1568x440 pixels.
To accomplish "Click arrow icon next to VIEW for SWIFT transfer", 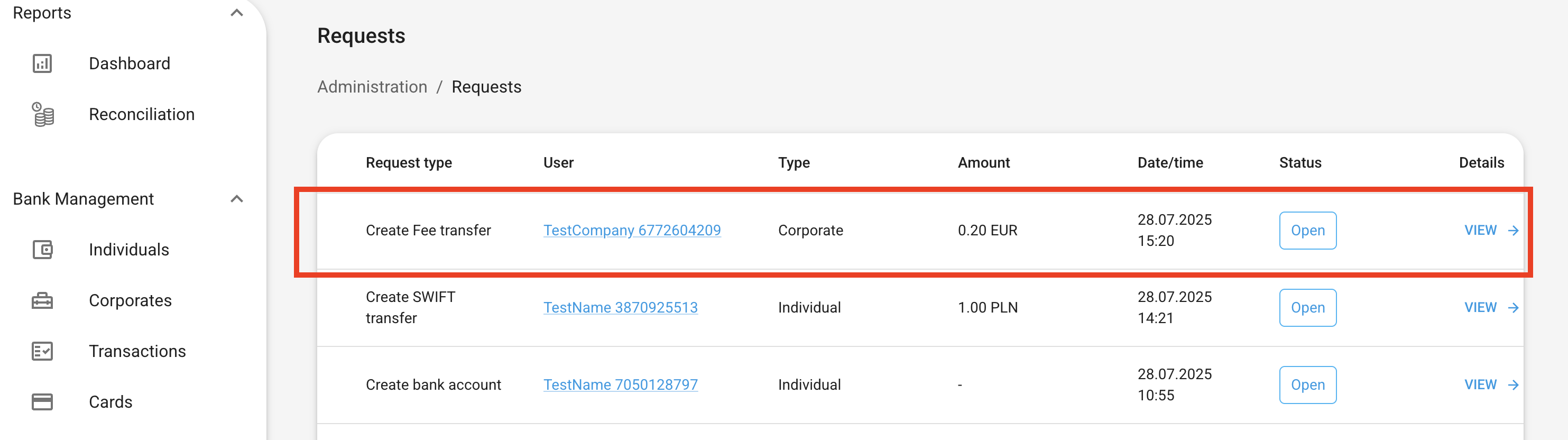I will pos(1513,308).
